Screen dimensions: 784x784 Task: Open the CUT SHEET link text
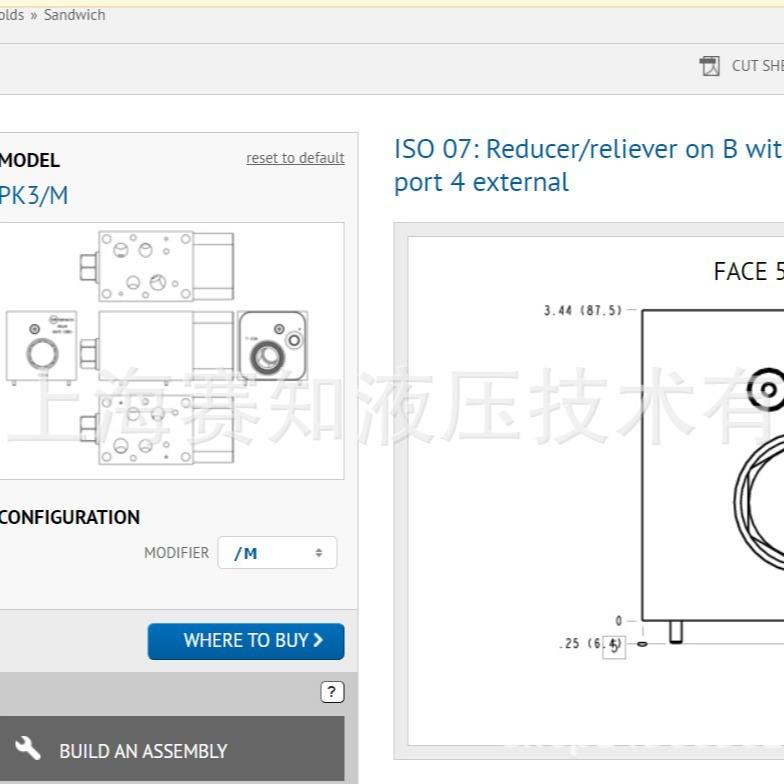click(758, 66)
